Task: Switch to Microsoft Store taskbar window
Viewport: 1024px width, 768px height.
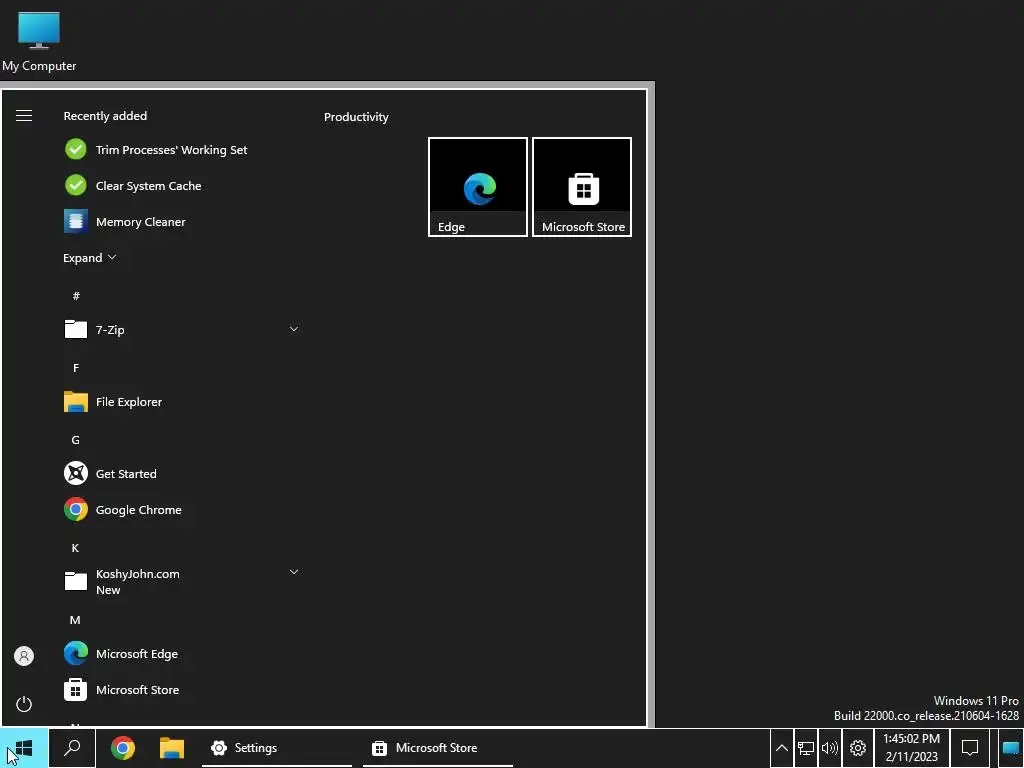Action: tap(438, 748)
